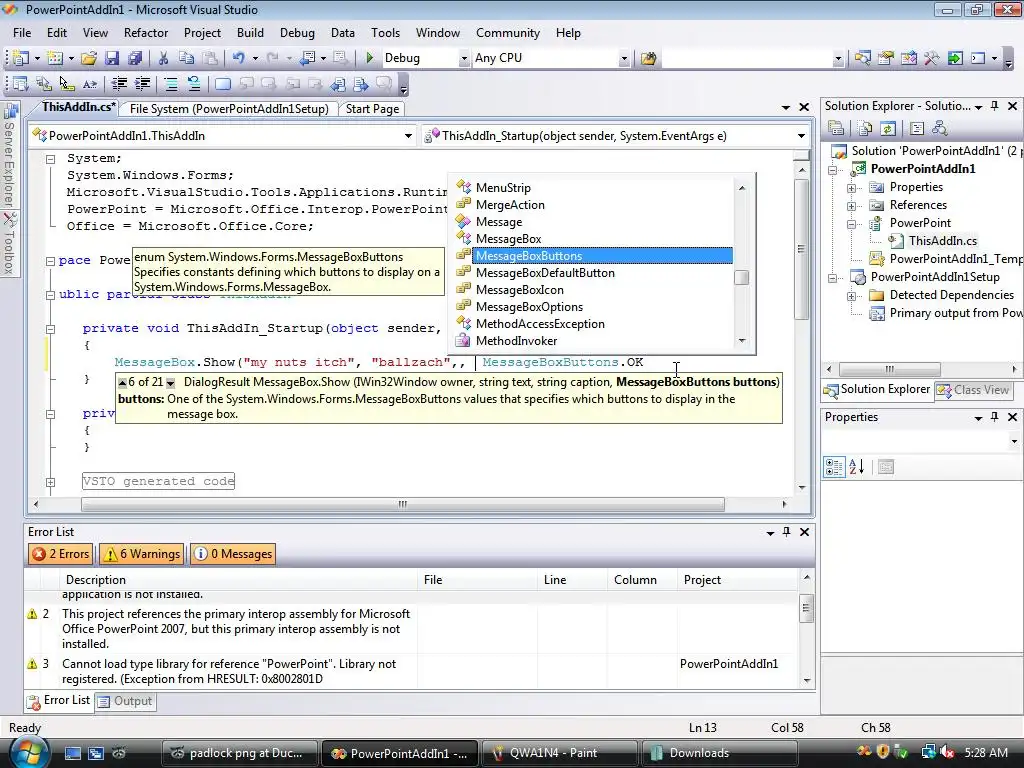Collapse the ThisAddIn_Startup method outline
The height and width of the screenshot is (768, 1024).
50,329
